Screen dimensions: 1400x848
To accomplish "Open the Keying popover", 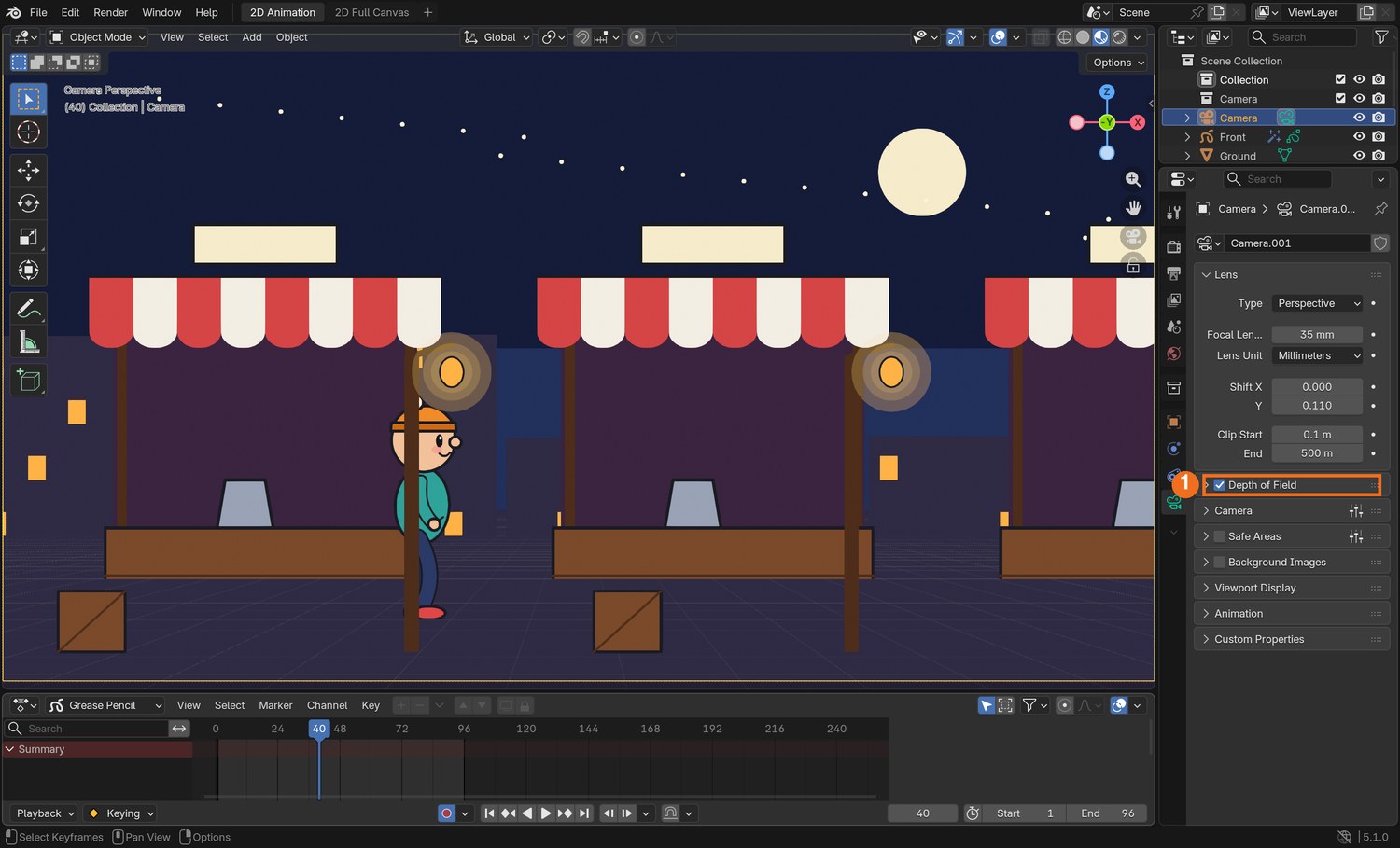I will 122,813.
